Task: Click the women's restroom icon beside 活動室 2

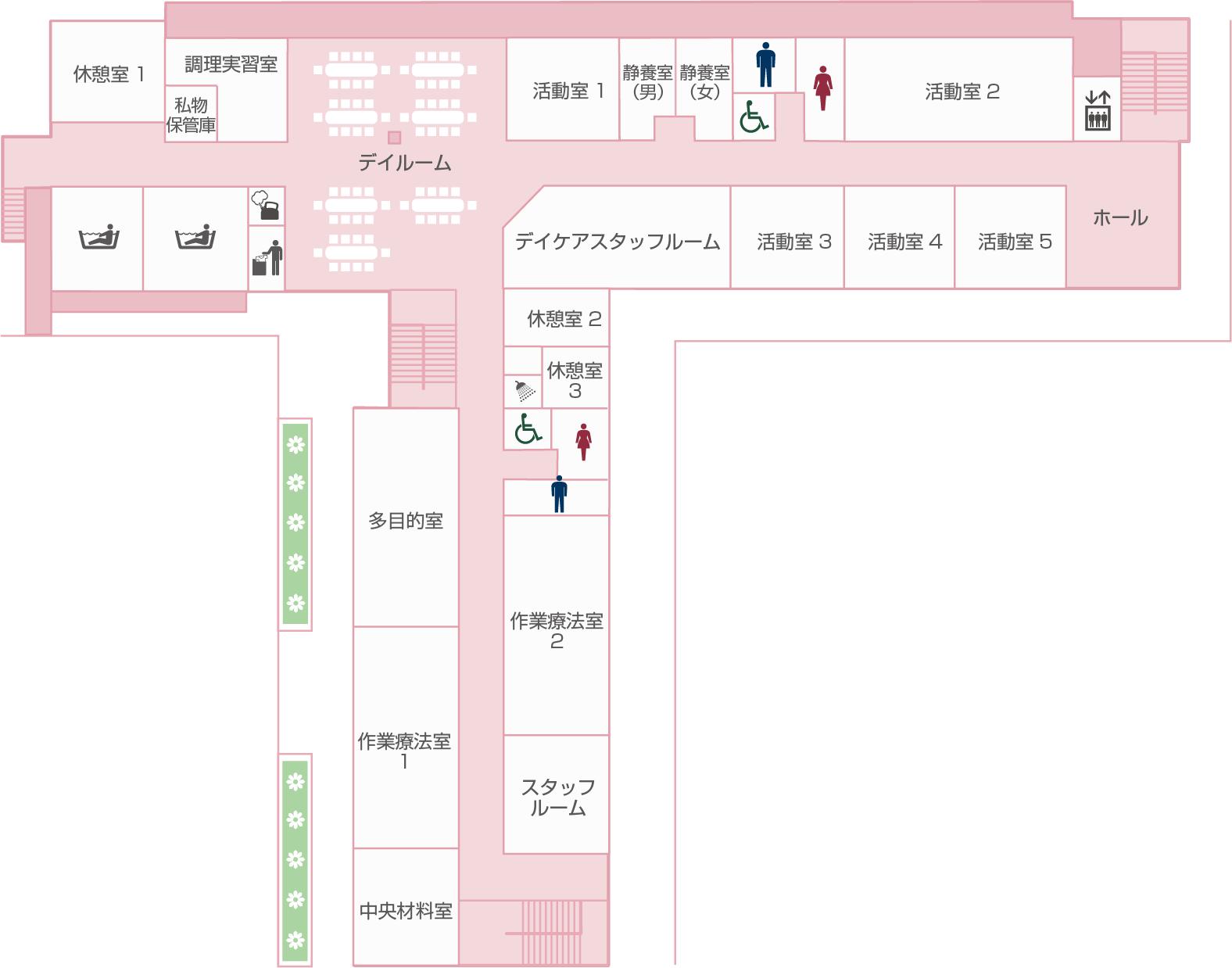Action: coord(822,88)
